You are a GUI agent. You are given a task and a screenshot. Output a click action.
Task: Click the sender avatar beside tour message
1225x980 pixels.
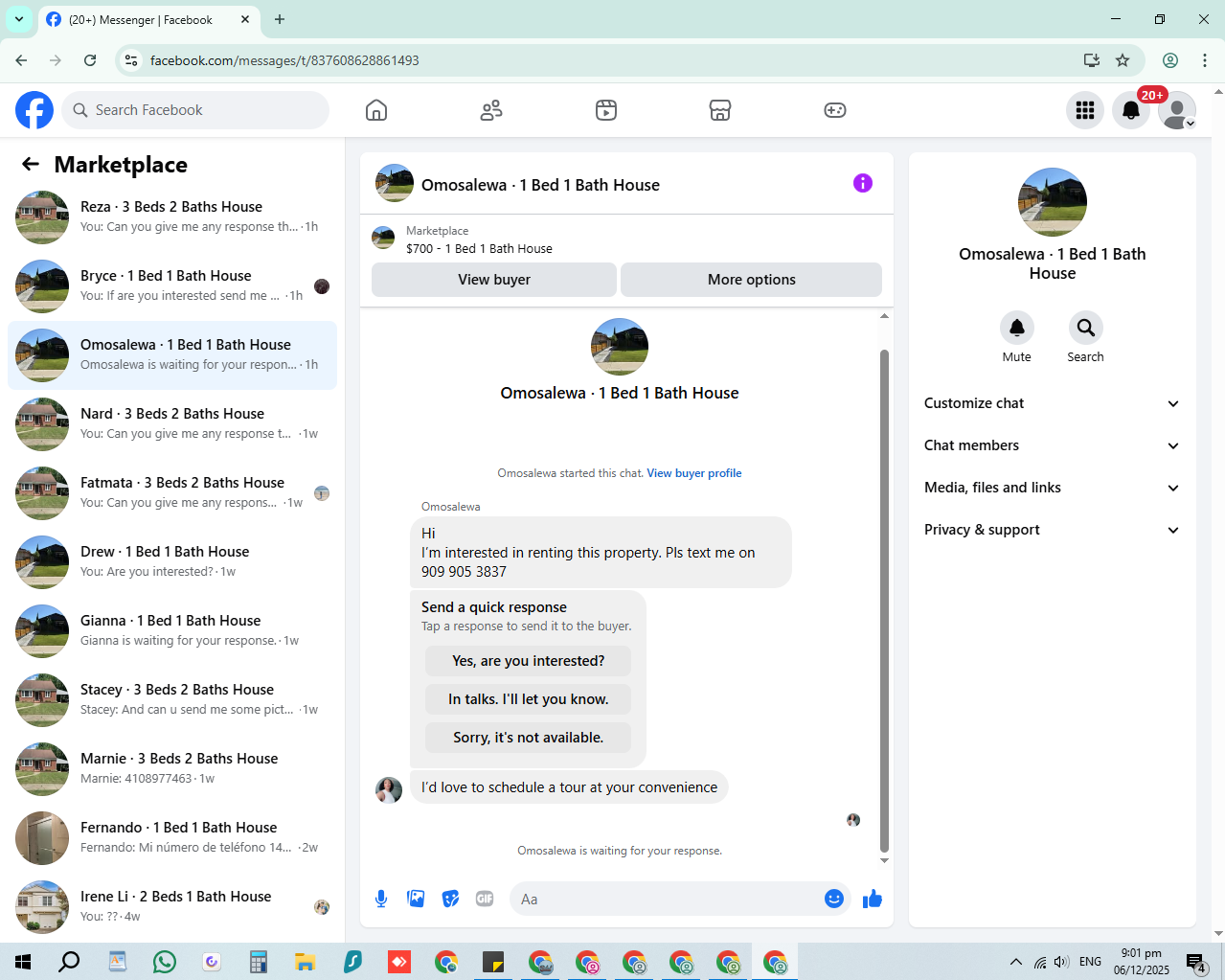coord(389,789)
